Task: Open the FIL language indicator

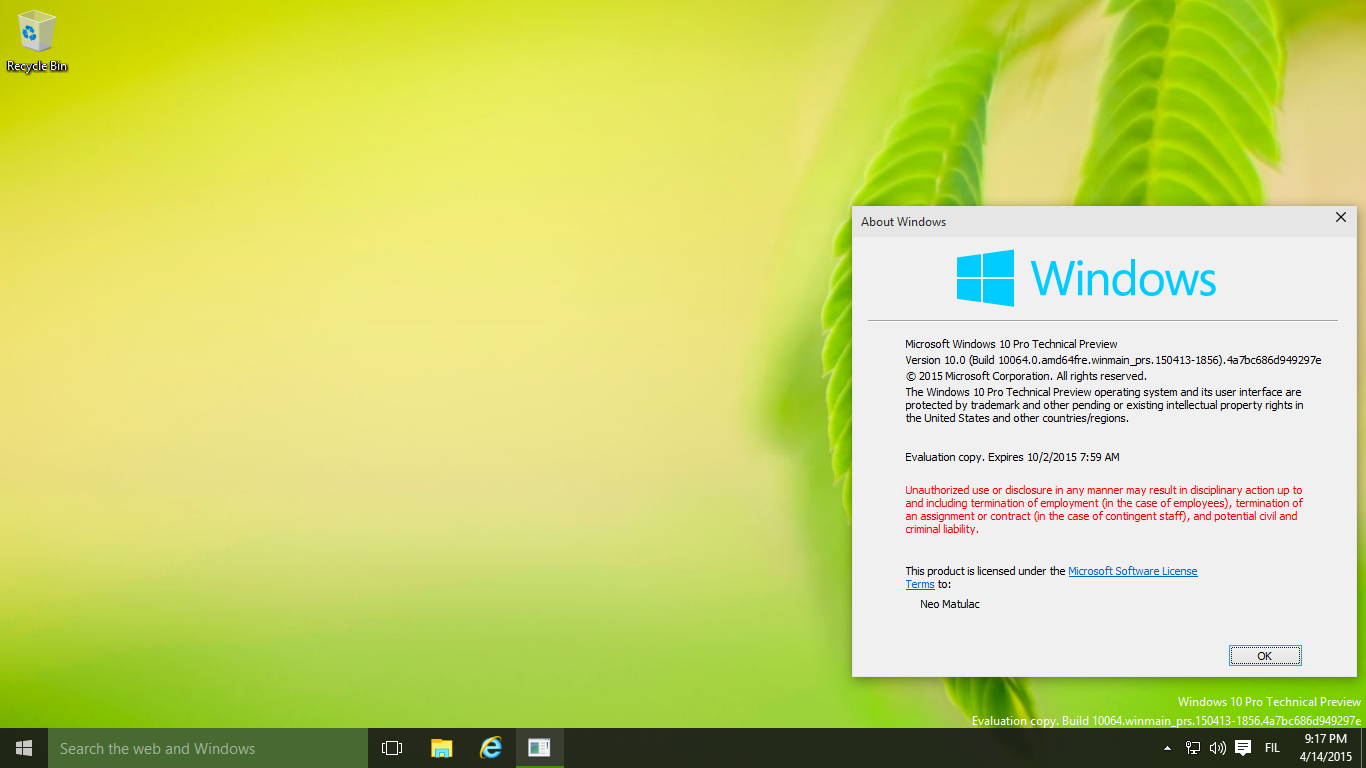Action: (x=1272, y=747)
